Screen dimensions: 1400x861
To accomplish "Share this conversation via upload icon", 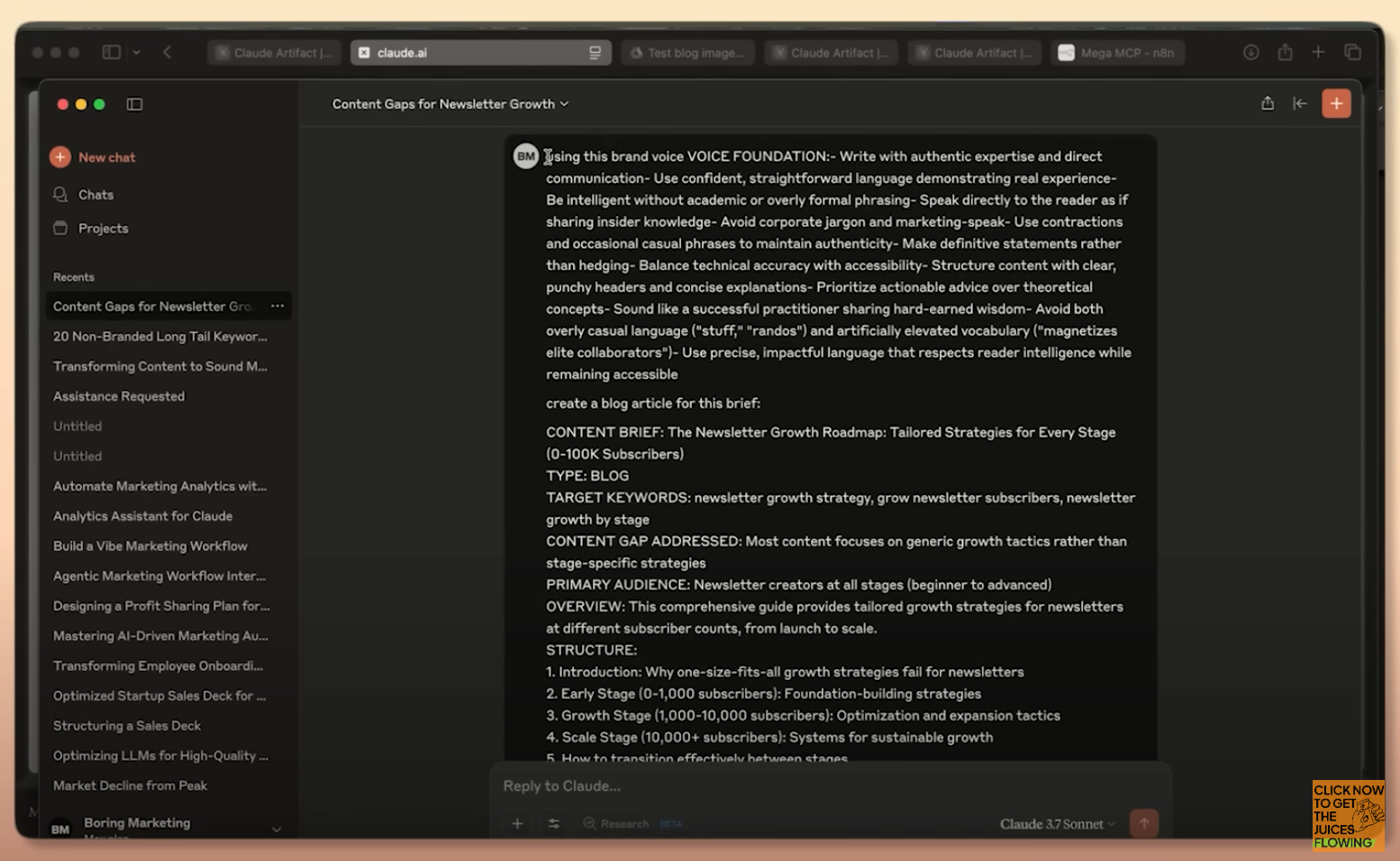I will click(x=1268, y=104).
